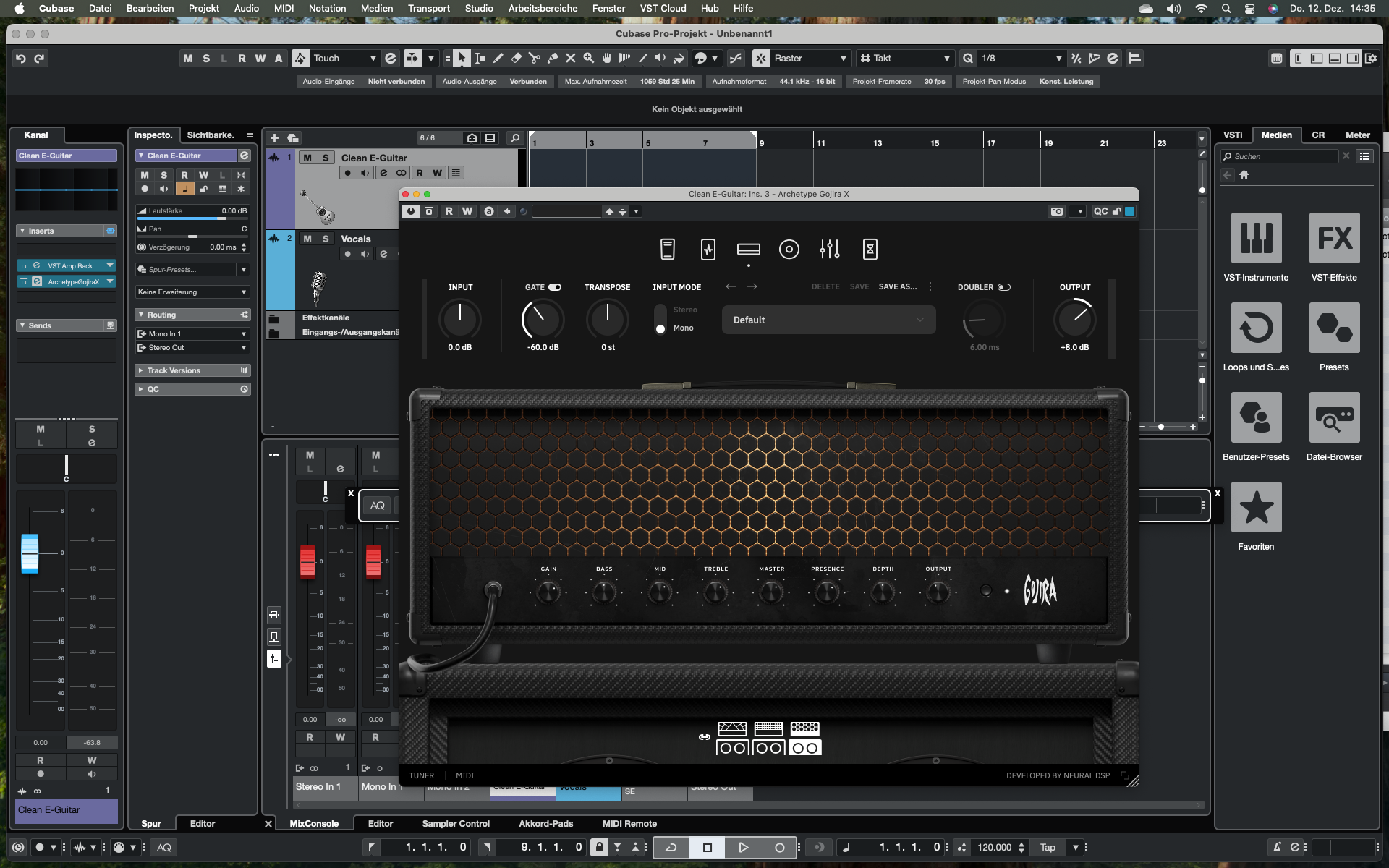Open the 1/8 quantize dropdown
The width and height of the screenshot is (1389, 868).
(x=1021, y=58)
